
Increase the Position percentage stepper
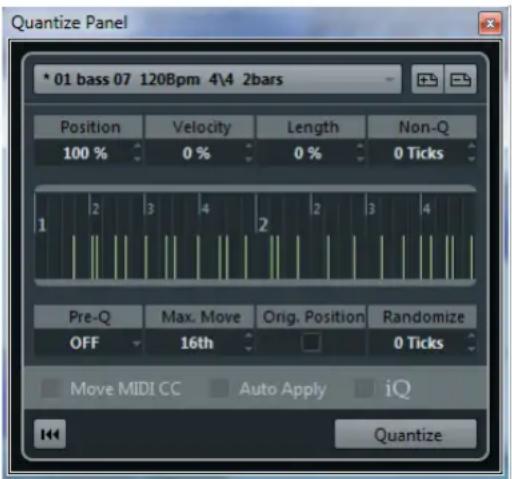pos(137,147)
